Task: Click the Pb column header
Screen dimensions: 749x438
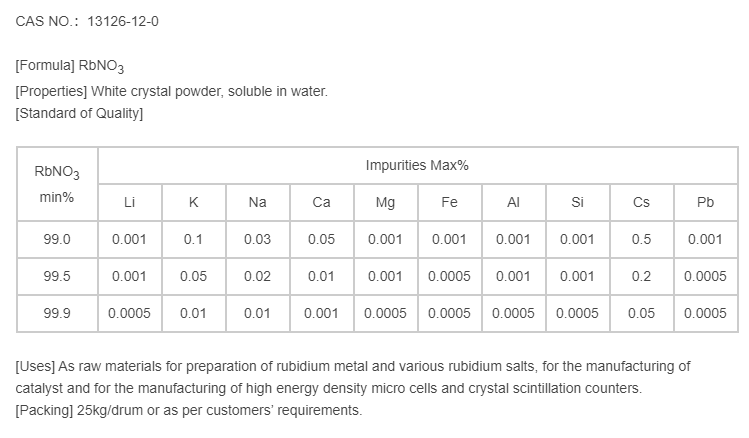Action: click(705, 202)
